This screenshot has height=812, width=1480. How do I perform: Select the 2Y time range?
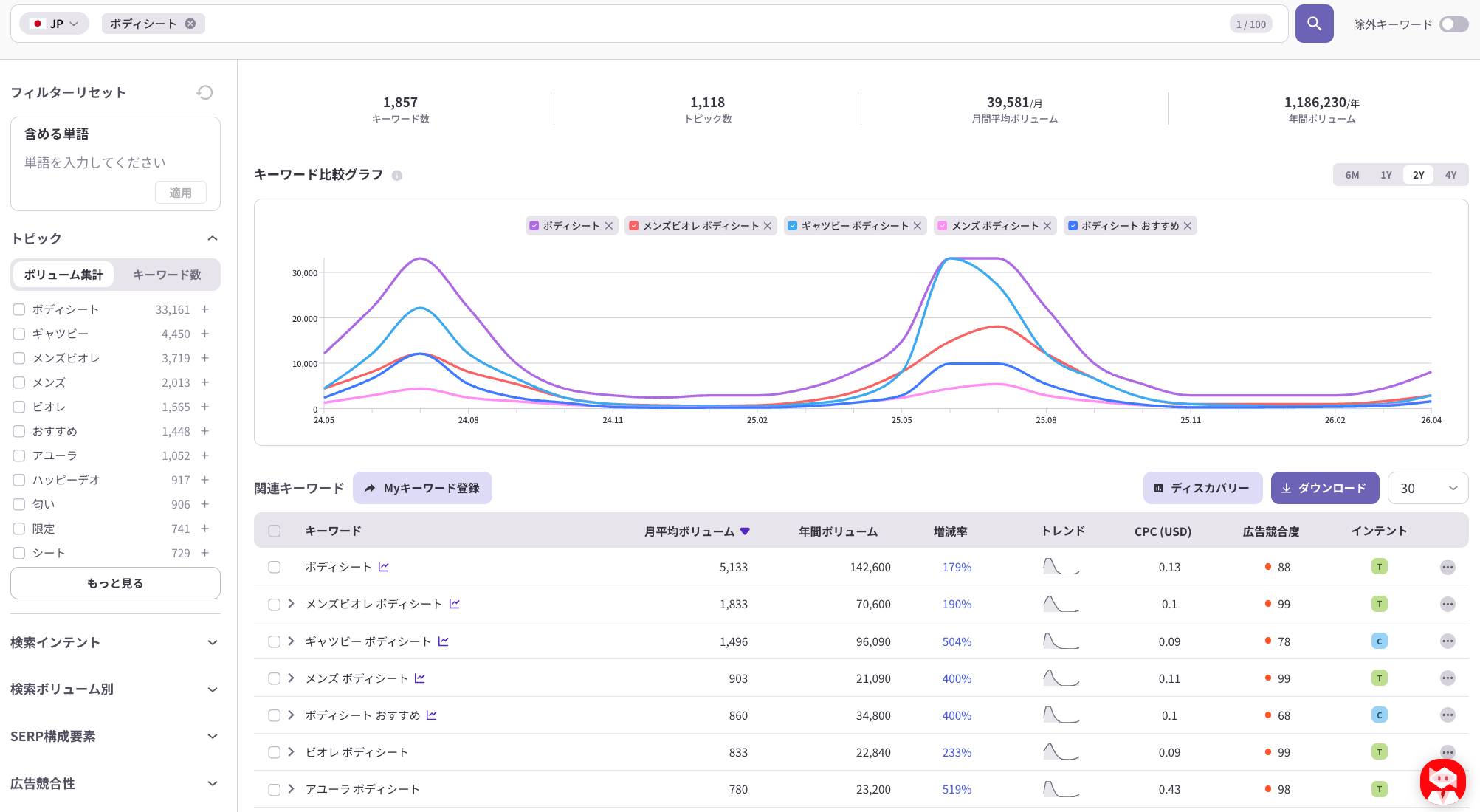1419,175
